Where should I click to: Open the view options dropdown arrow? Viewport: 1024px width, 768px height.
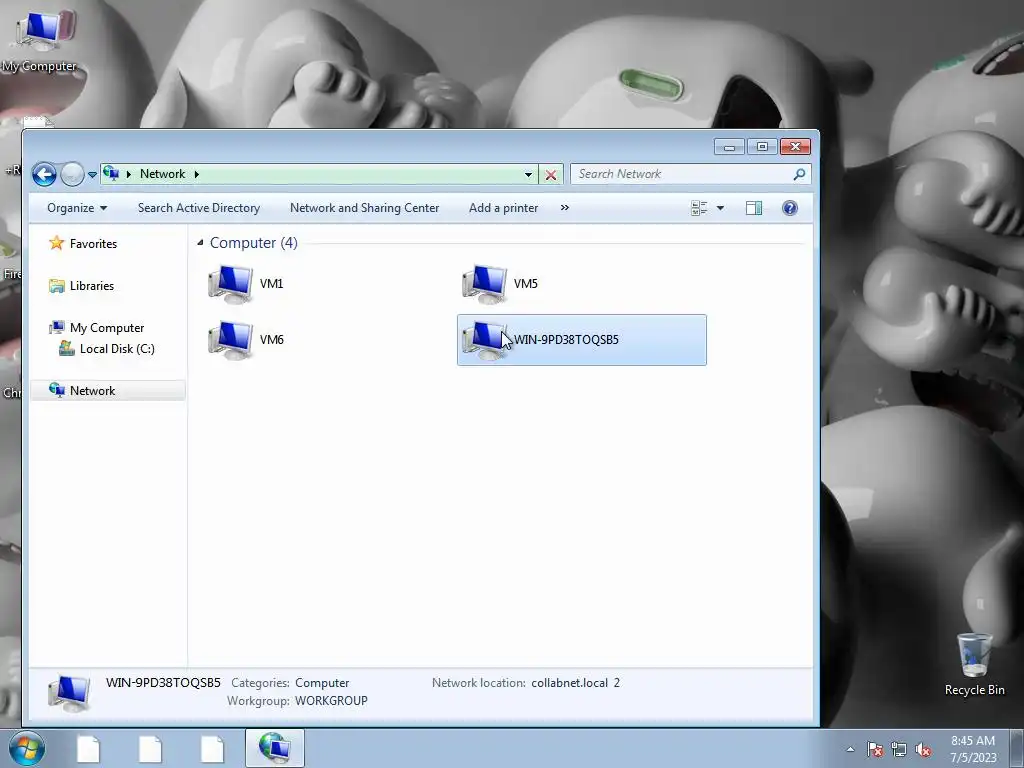click(x=720, y=208)
